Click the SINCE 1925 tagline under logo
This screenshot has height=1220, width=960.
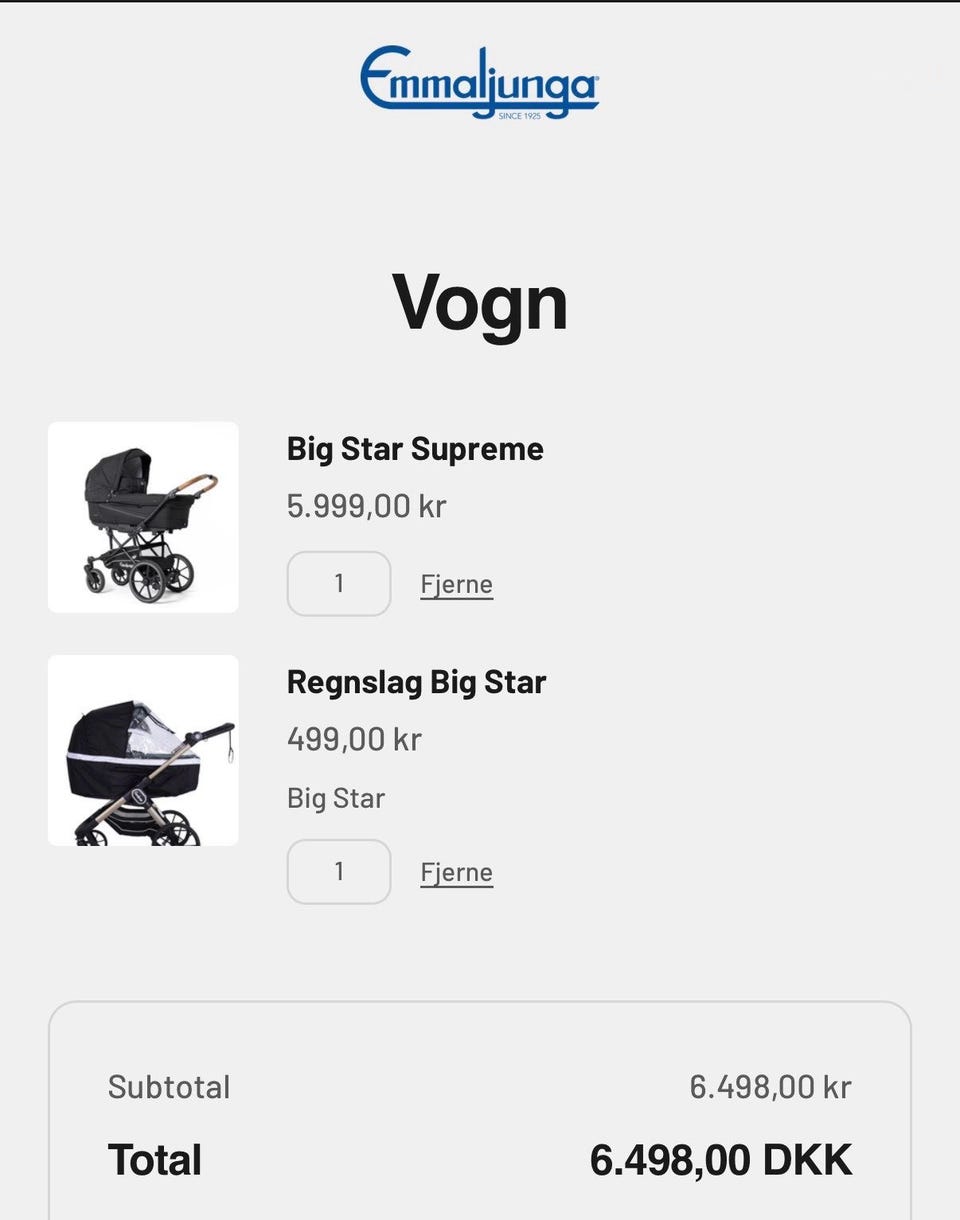click(x=520, y=116)
